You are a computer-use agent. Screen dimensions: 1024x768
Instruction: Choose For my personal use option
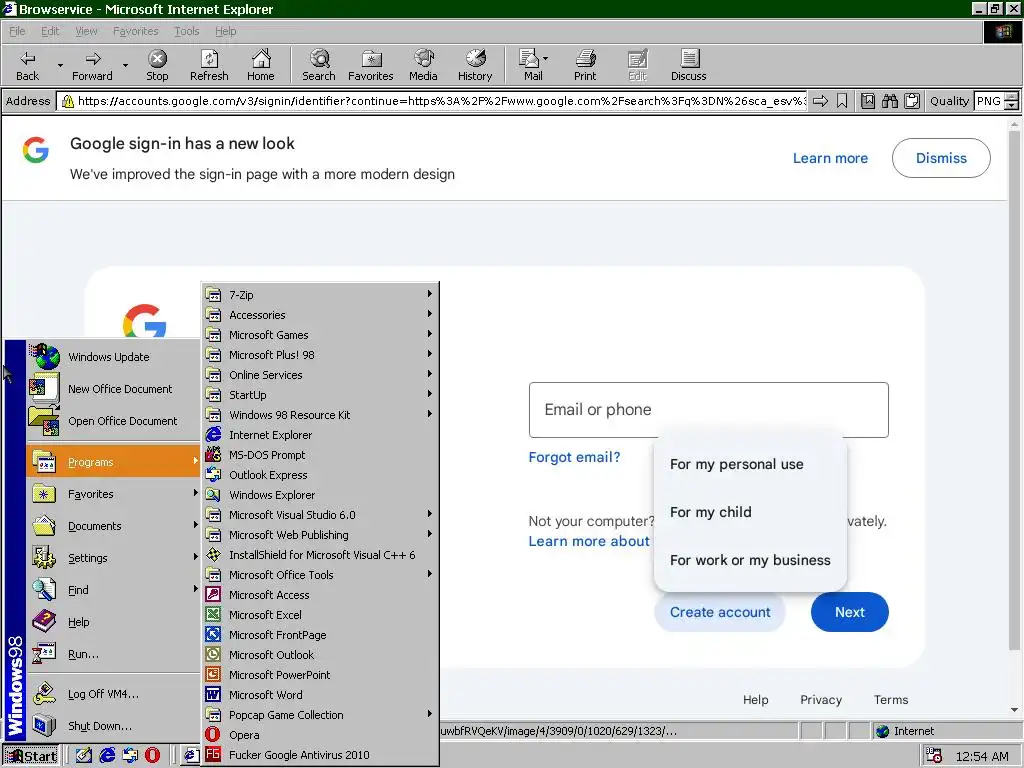click(750, 464)
